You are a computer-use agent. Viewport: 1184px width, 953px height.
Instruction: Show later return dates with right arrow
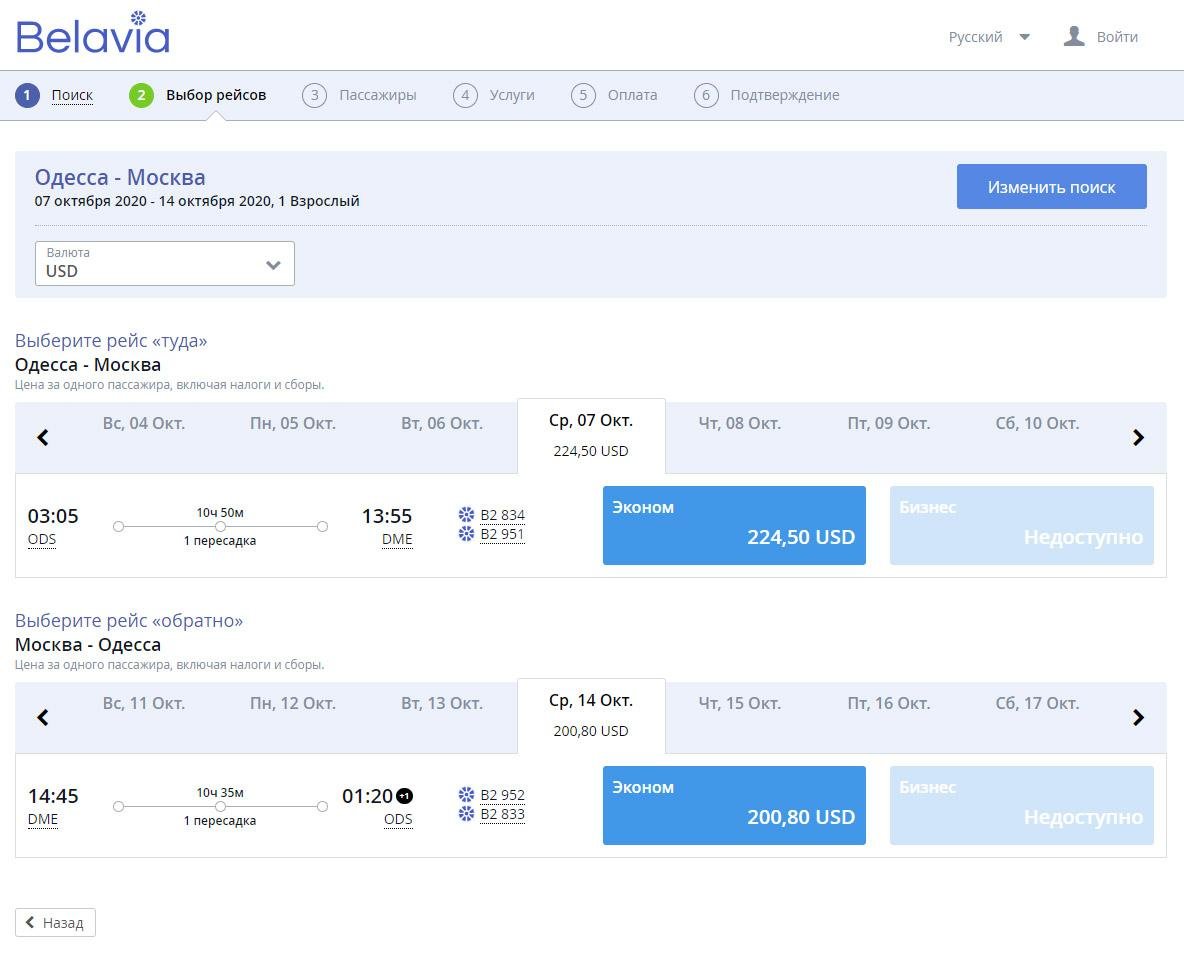(1138, 717)
